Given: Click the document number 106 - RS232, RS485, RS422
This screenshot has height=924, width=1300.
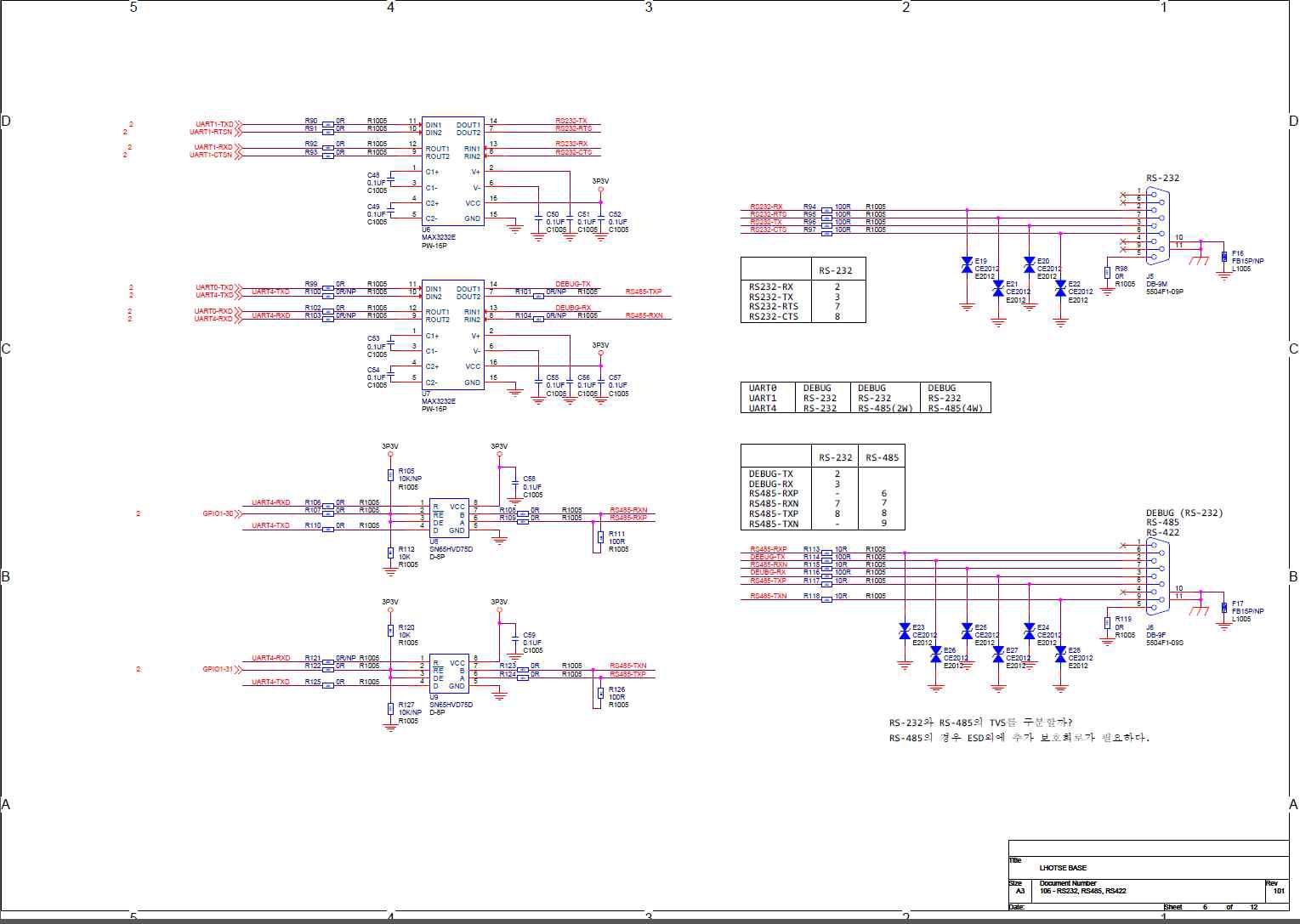Looking at the screenshot, I should click(x=1082, y=891).
